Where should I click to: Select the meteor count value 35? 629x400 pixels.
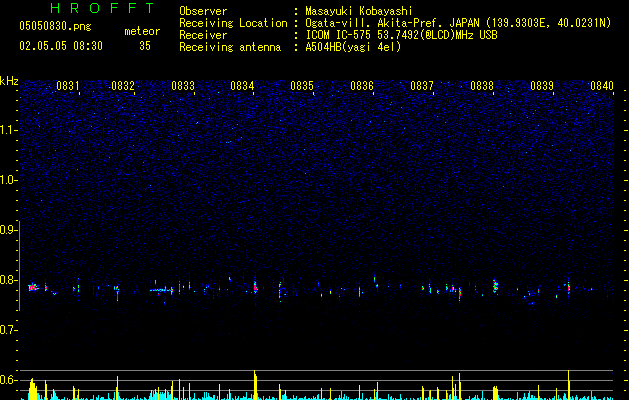tap(145, 46)
